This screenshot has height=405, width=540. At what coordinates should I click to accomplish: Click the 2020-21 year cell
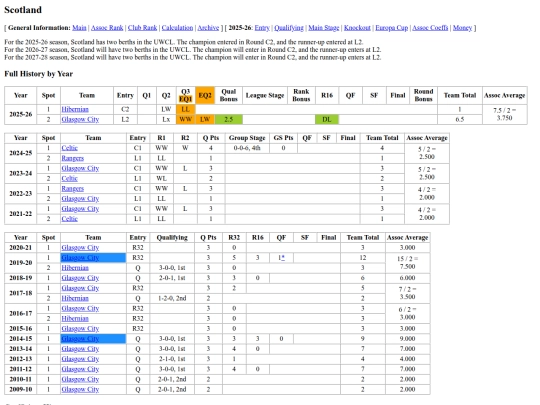tap(21, 248)
